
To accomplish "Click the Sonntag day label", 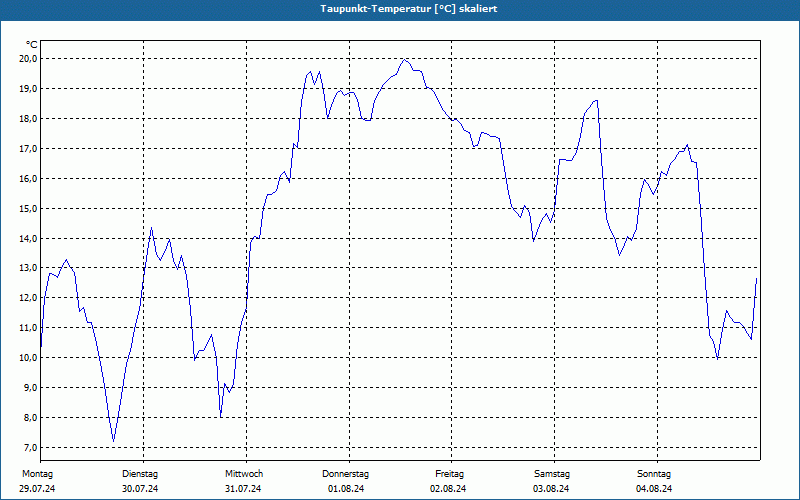I will (654, 474).
